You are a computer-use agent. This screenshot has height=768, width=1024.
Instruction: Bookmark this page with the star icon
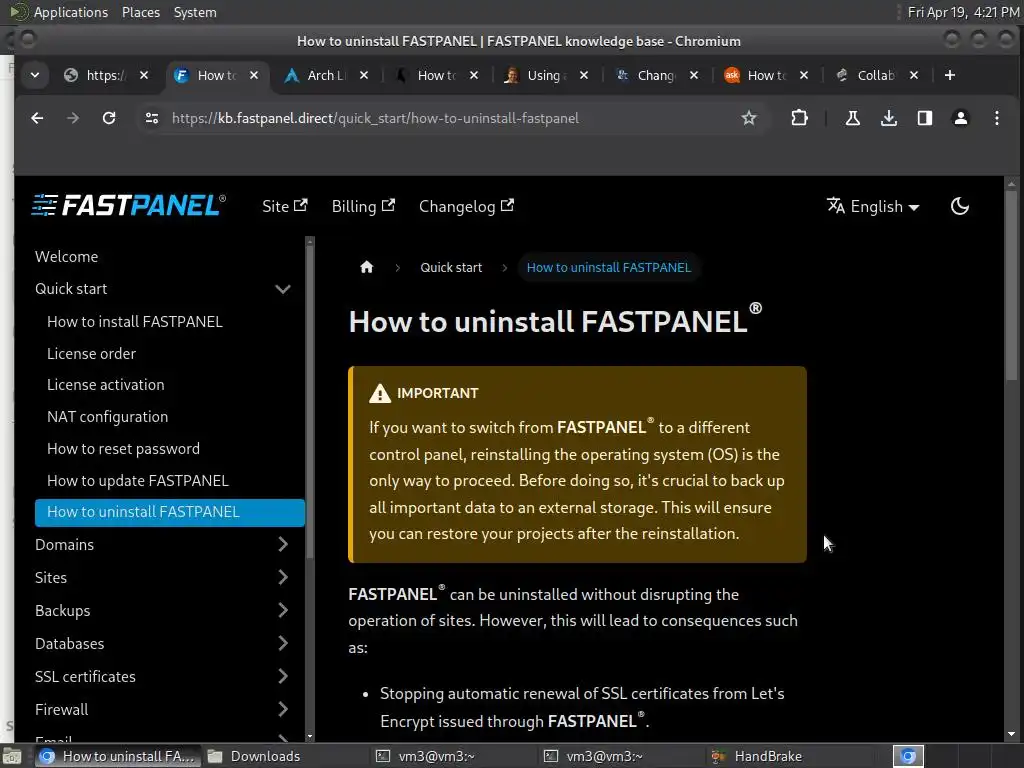click(749, 118)
